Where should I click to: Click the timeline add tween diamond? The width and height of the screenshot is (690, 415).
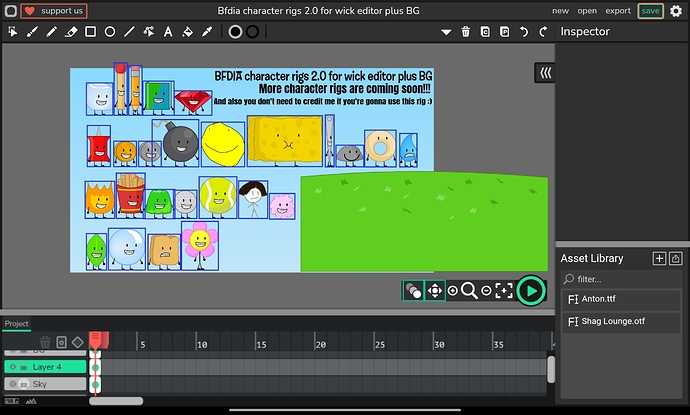pyautogui.click(x=78, y=342)
